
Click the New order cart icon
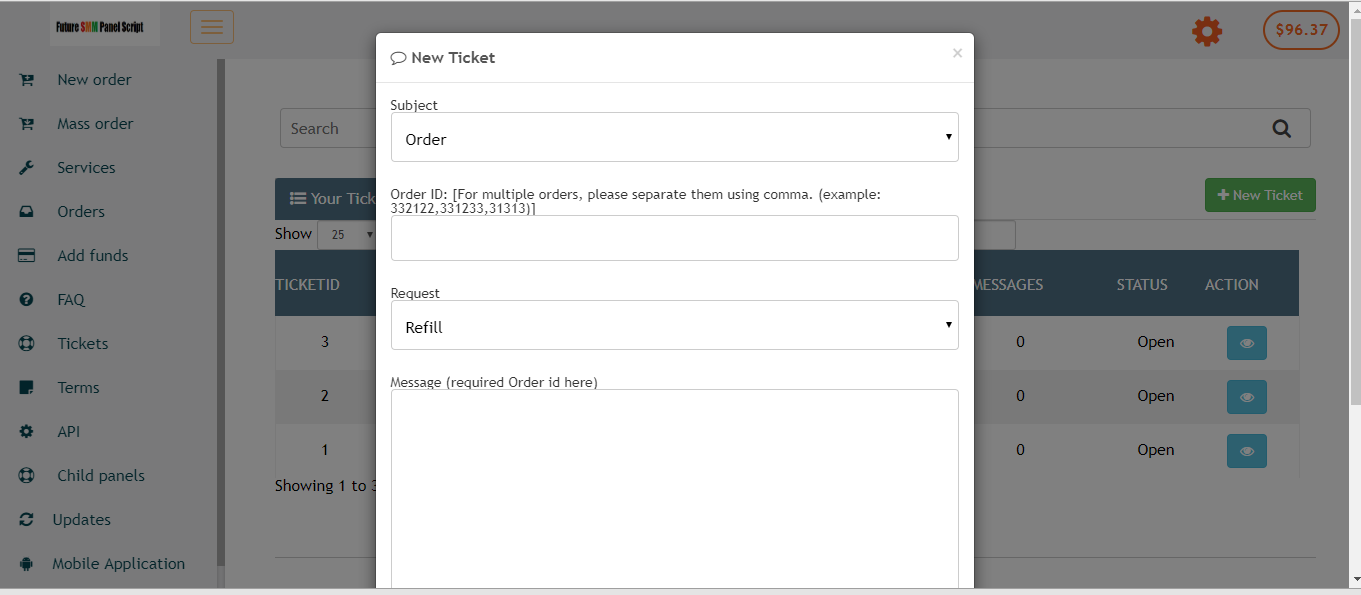27,80
